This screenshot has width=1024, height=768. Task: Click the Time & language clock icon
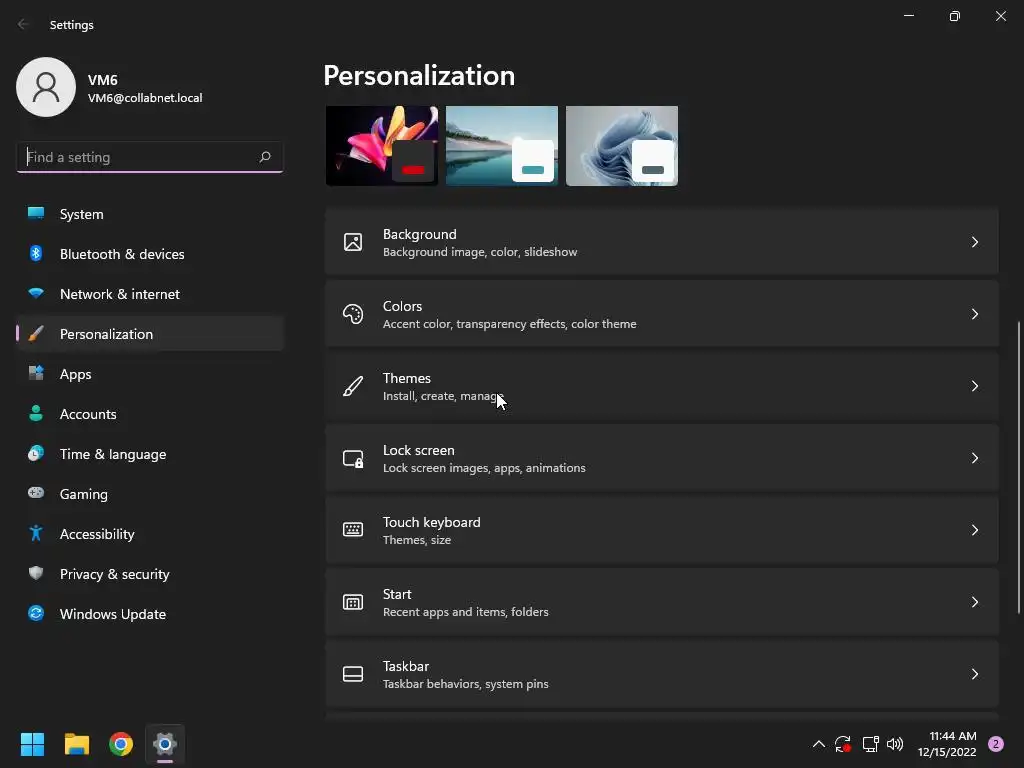(36, 453)
